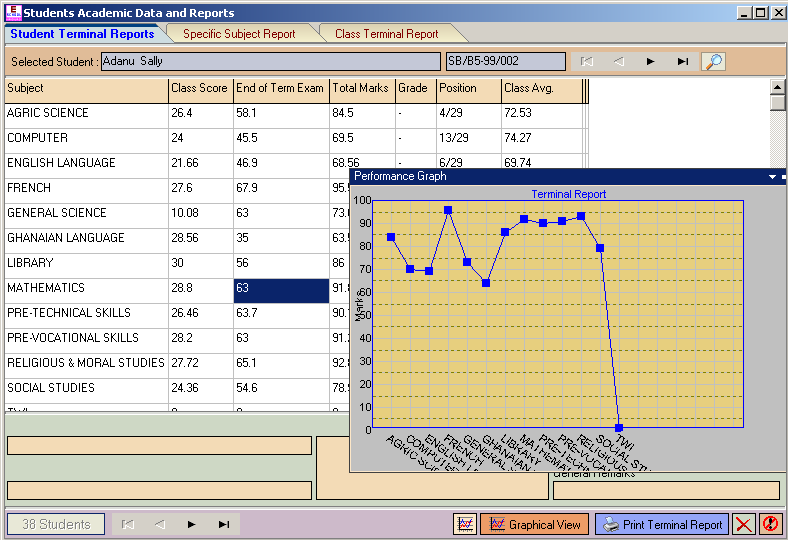This screenshot has width=788, height=540.
Task: Click the small chart icon button
Action: pos(465,524)
